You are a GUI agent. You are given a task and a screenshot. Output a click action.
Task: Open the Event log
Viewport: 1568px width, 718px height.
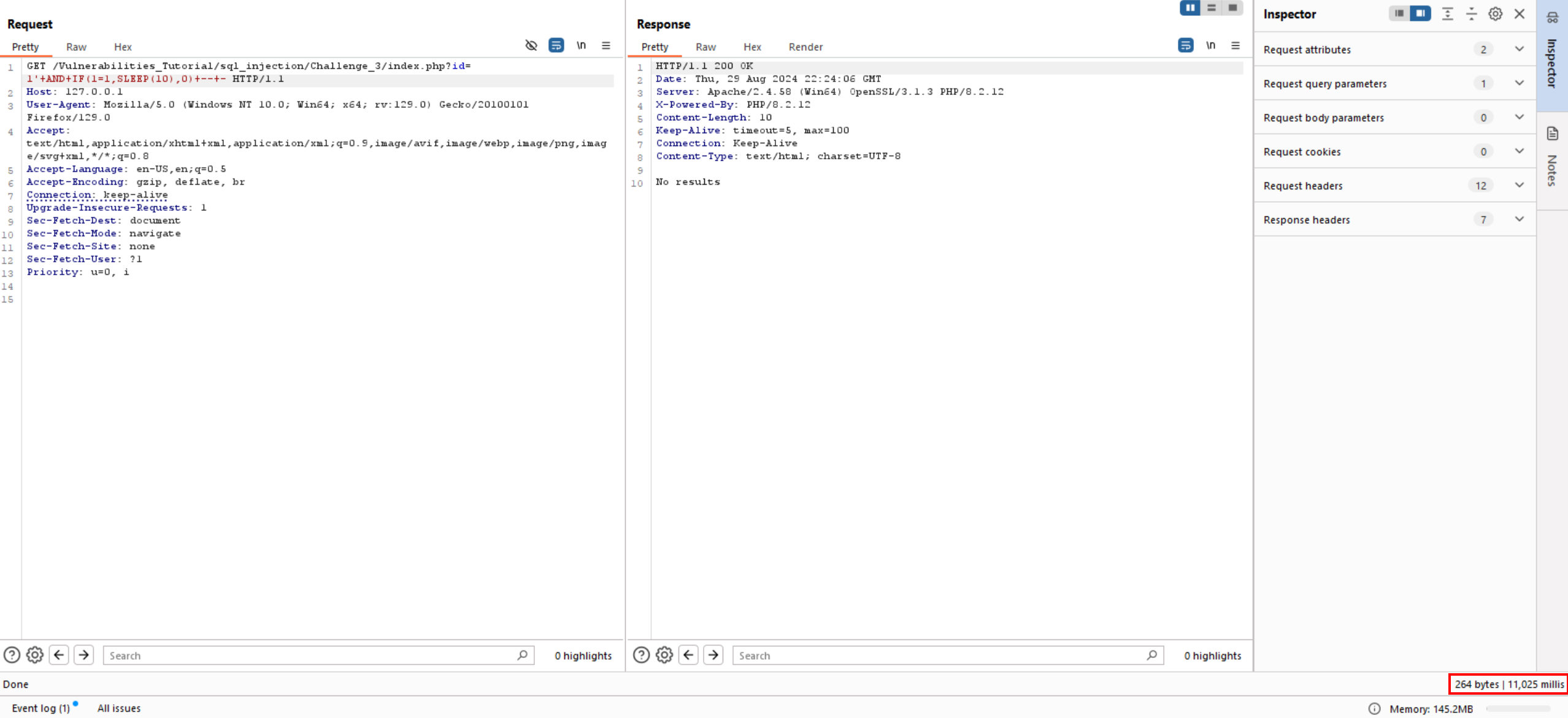tap(41, 708)
